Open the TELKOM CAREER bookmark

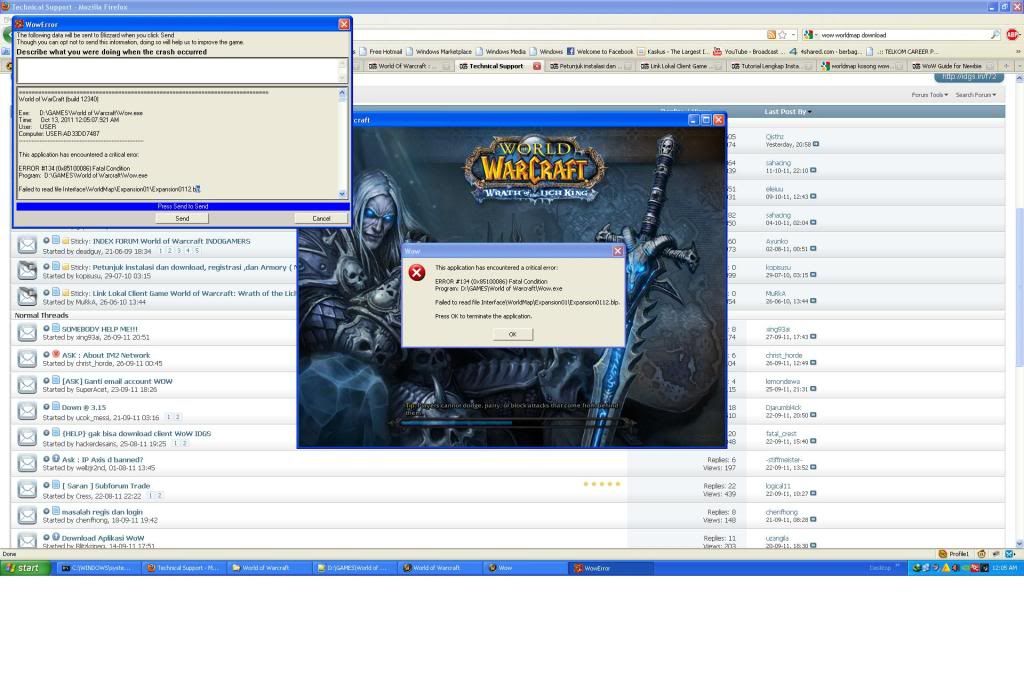(902, 51)
